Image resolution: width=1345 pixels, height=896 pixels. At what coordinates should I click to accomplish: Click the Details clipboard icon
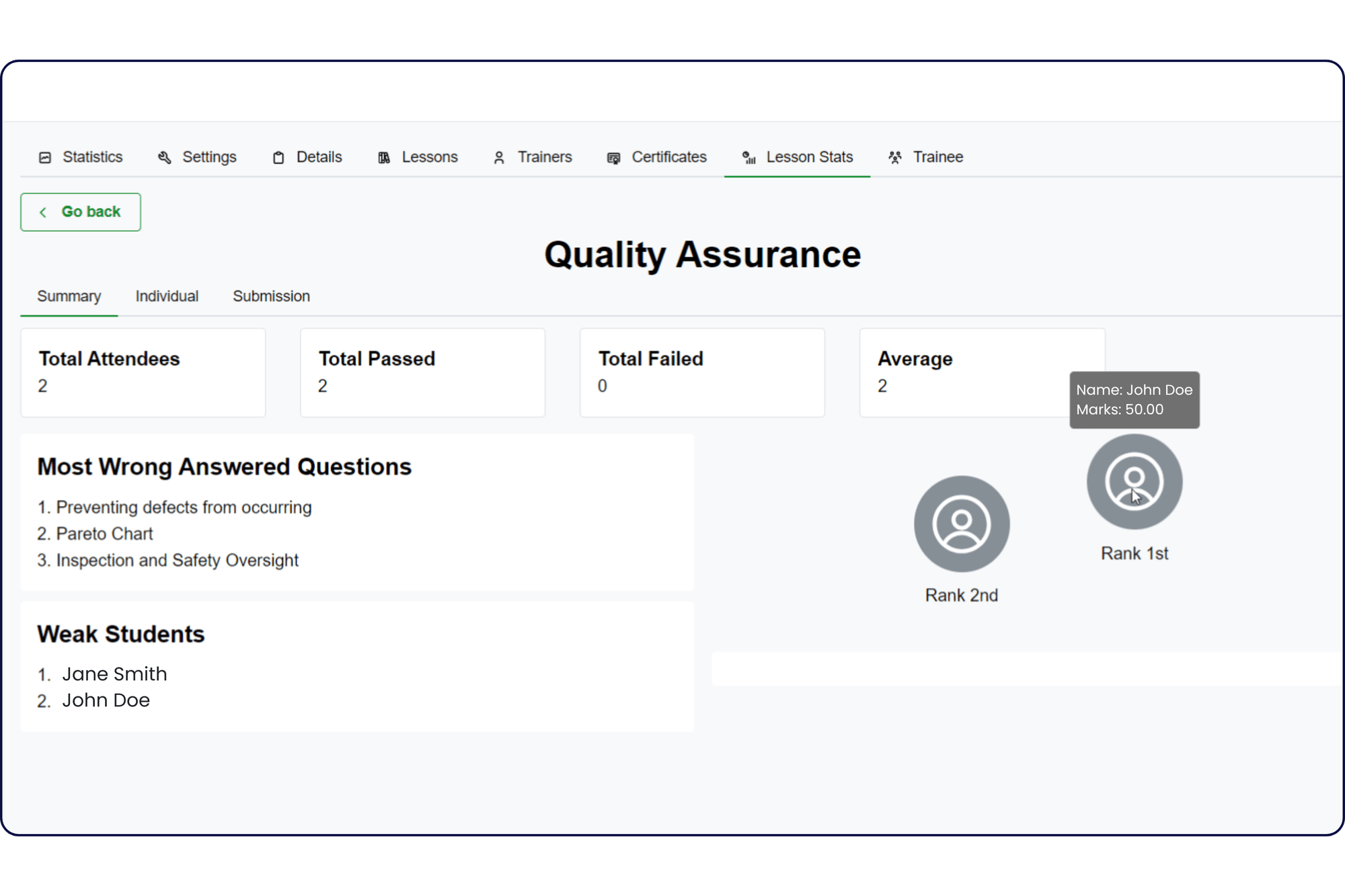coord(278,158)
